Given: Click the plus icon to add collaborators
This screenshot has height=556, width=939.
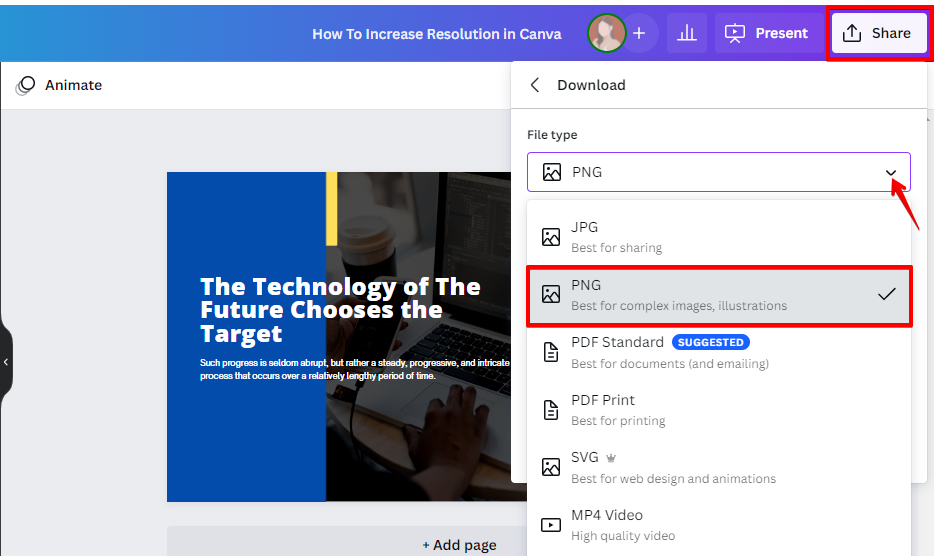Looking at the screenshot, I should tap(639, 33).
